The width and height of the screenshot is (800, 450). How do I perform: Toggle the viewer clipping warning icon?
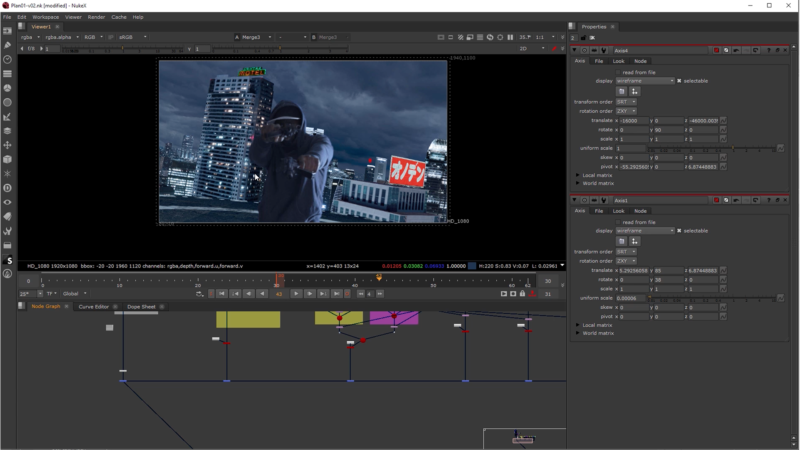[x=461, y=37]
